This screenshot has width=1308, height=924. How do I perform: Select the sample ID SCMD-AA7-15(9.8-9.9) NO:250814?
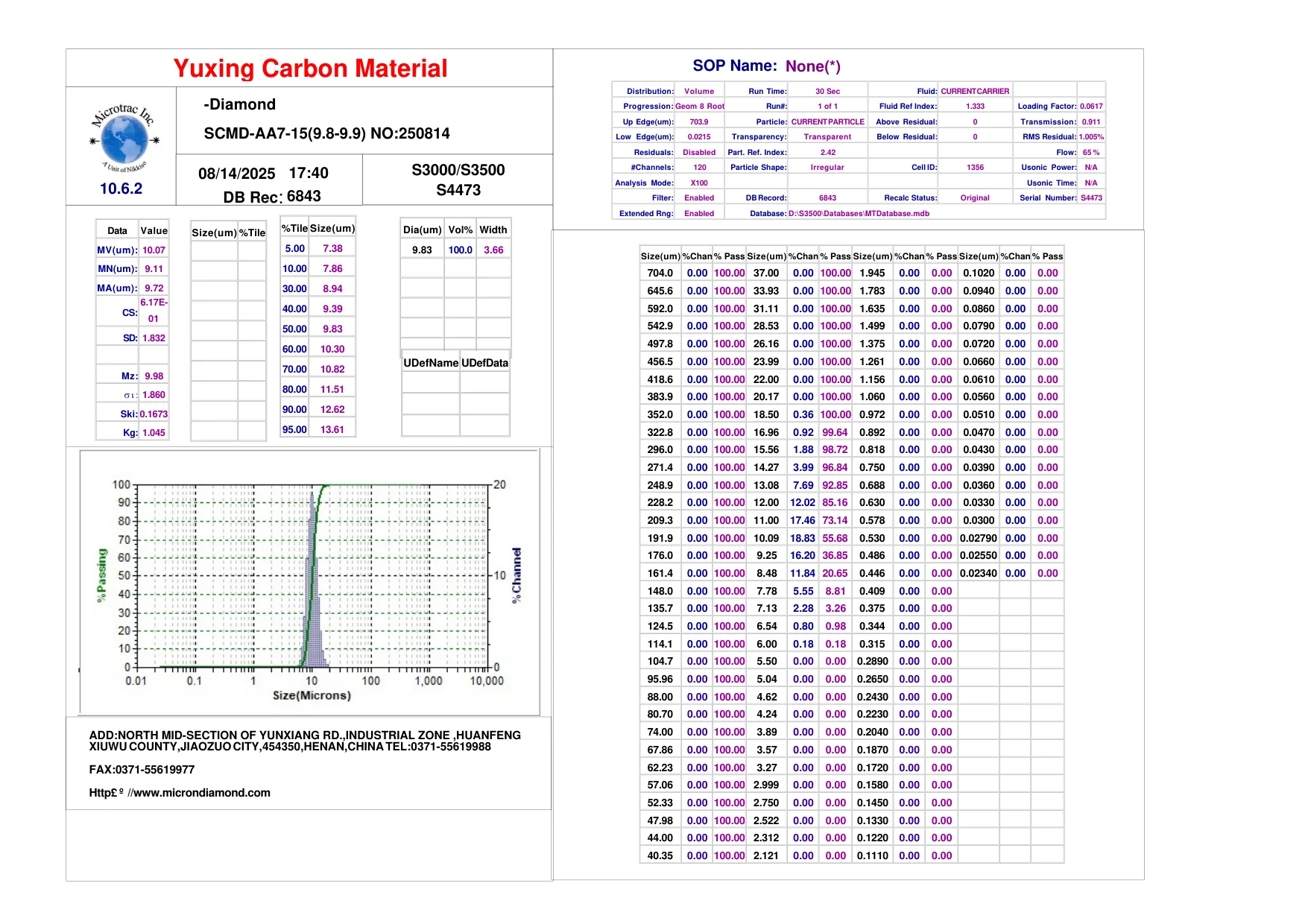pyautogui.click(x=326, y=133)
